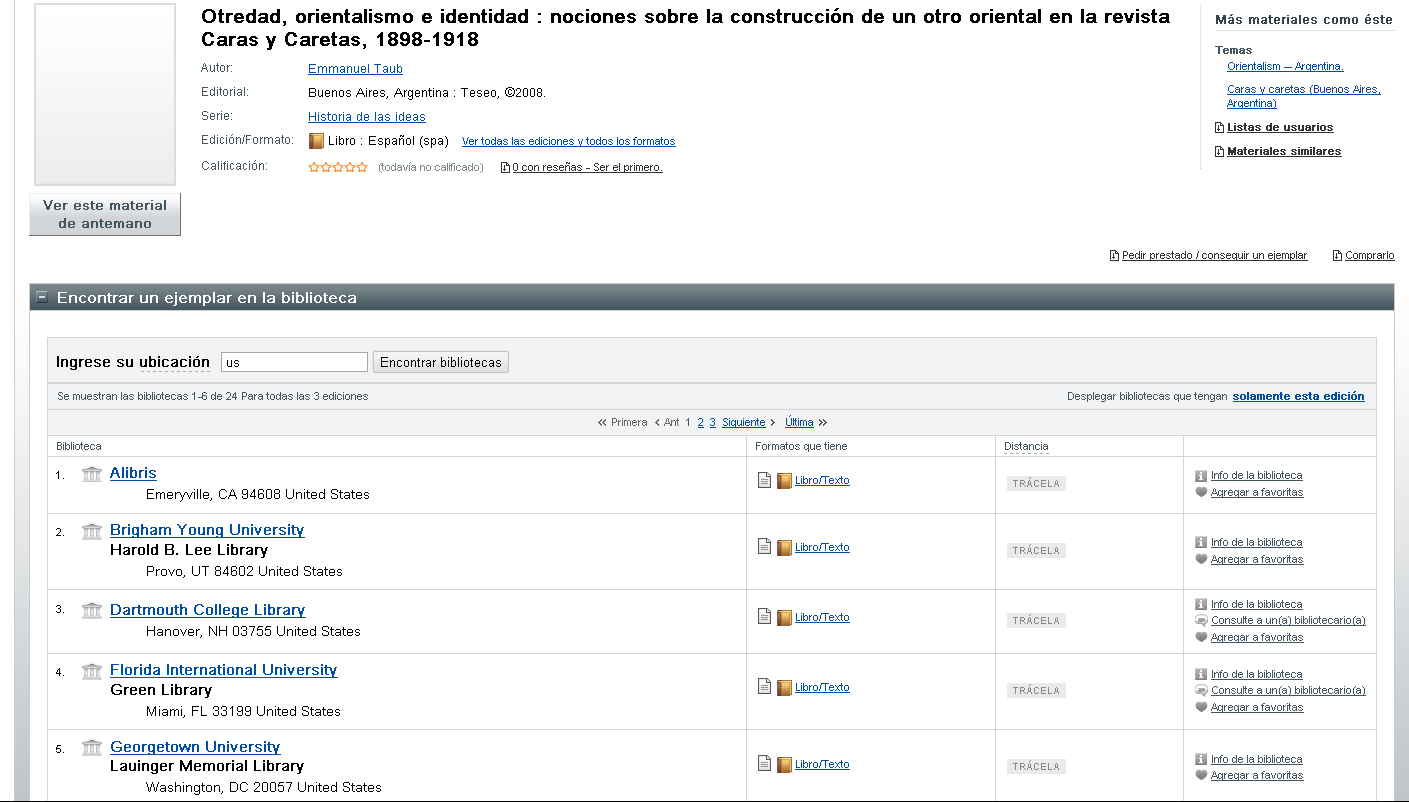The image size is (1409, 802).
Task: View all editions and formats link
Action: click(568, 142)
